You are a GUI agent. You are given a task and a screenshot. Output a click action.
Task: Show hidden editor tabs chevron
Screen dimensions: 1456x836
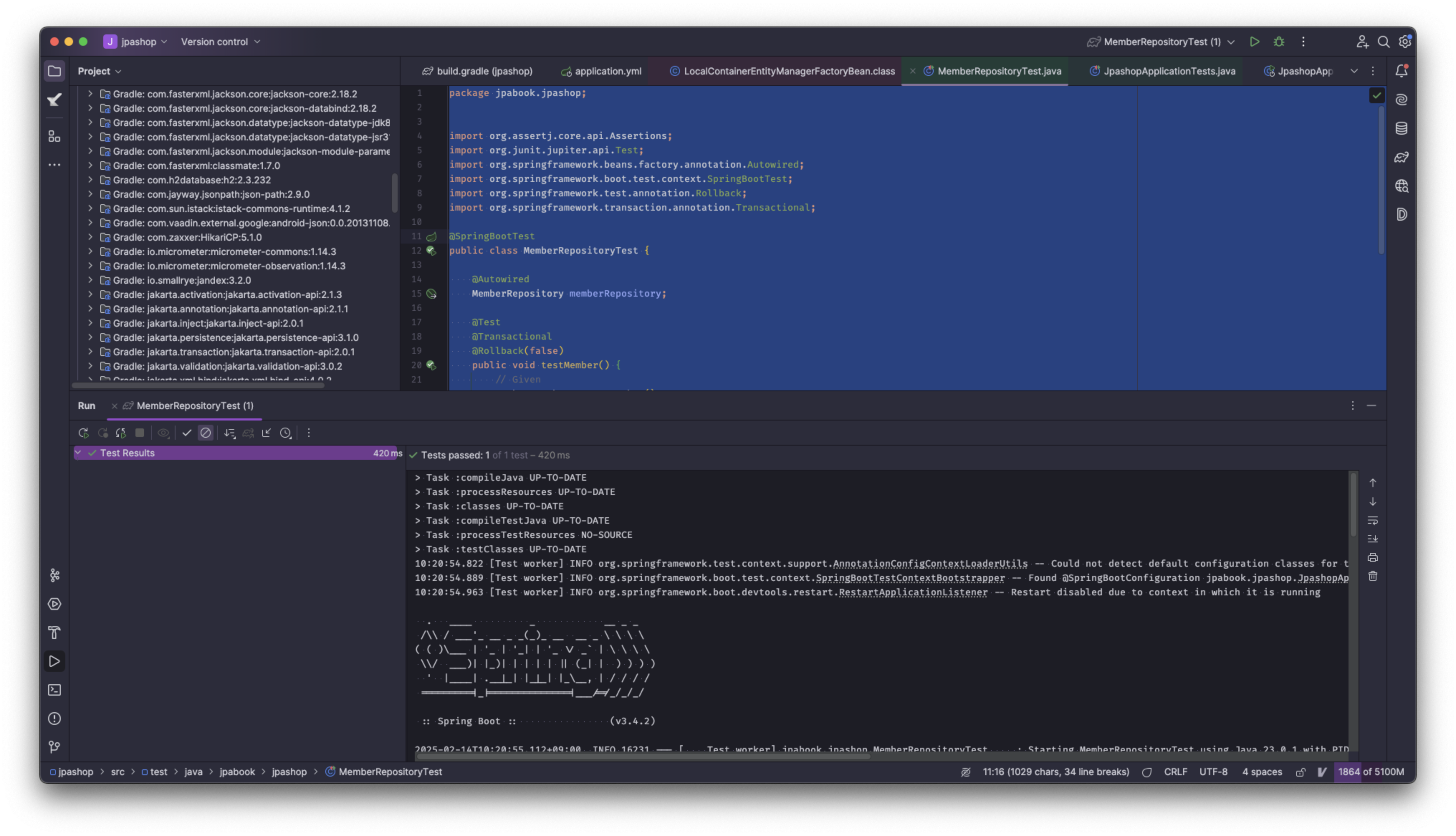pyautogui.click(x=1354, y=71)
